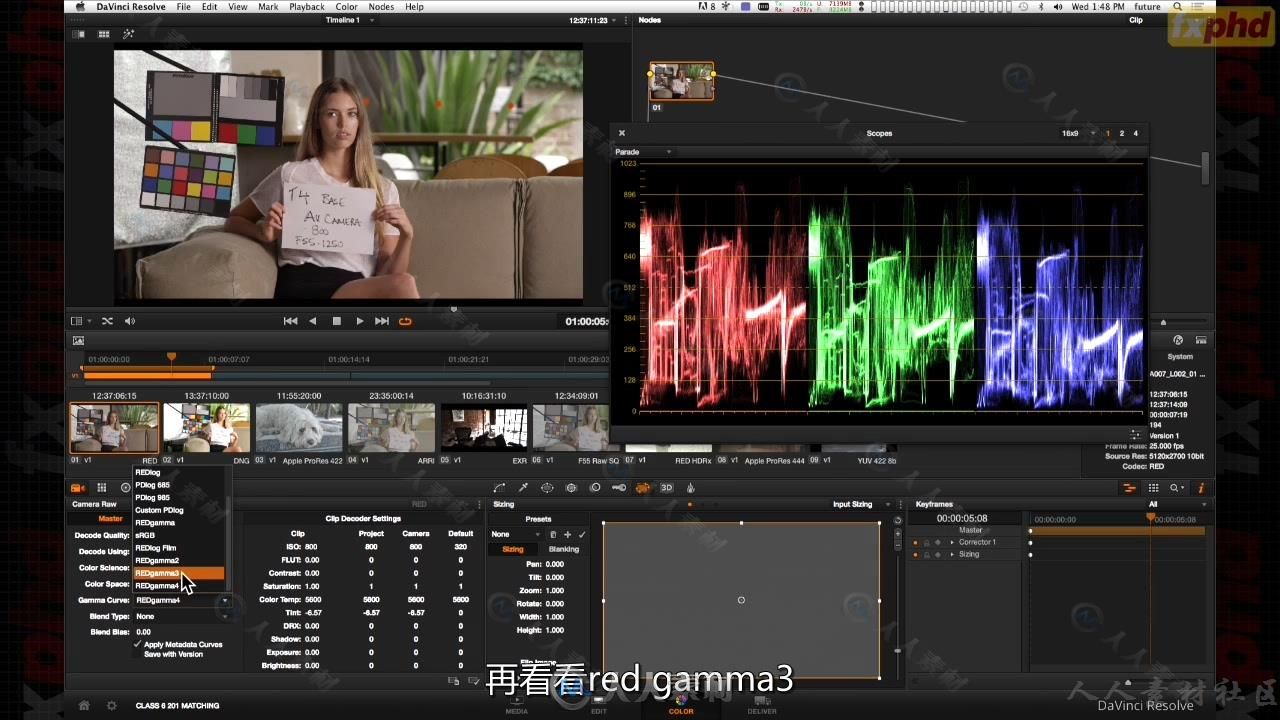Open Gamma Curve dropdown
This screenshot has height=720, width=1280.
182,600
